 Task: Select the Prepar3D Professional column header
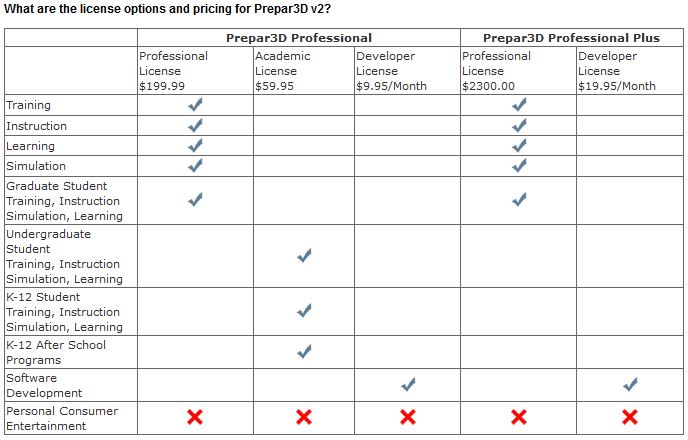click(x=299, y=38)
